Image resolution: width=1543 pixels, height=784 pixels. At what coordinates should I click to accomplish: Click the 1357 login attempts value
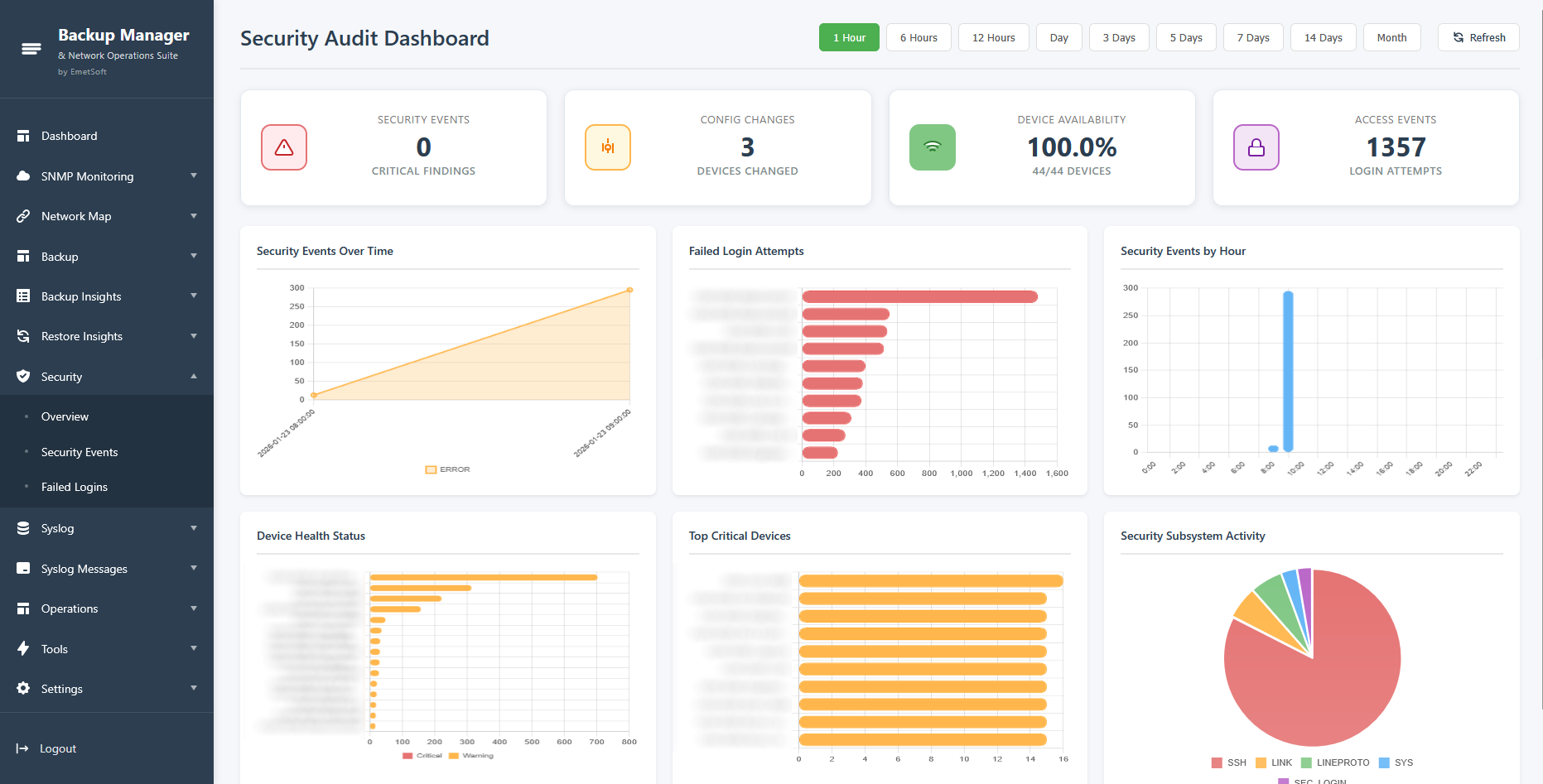(x=1396, y=147)
